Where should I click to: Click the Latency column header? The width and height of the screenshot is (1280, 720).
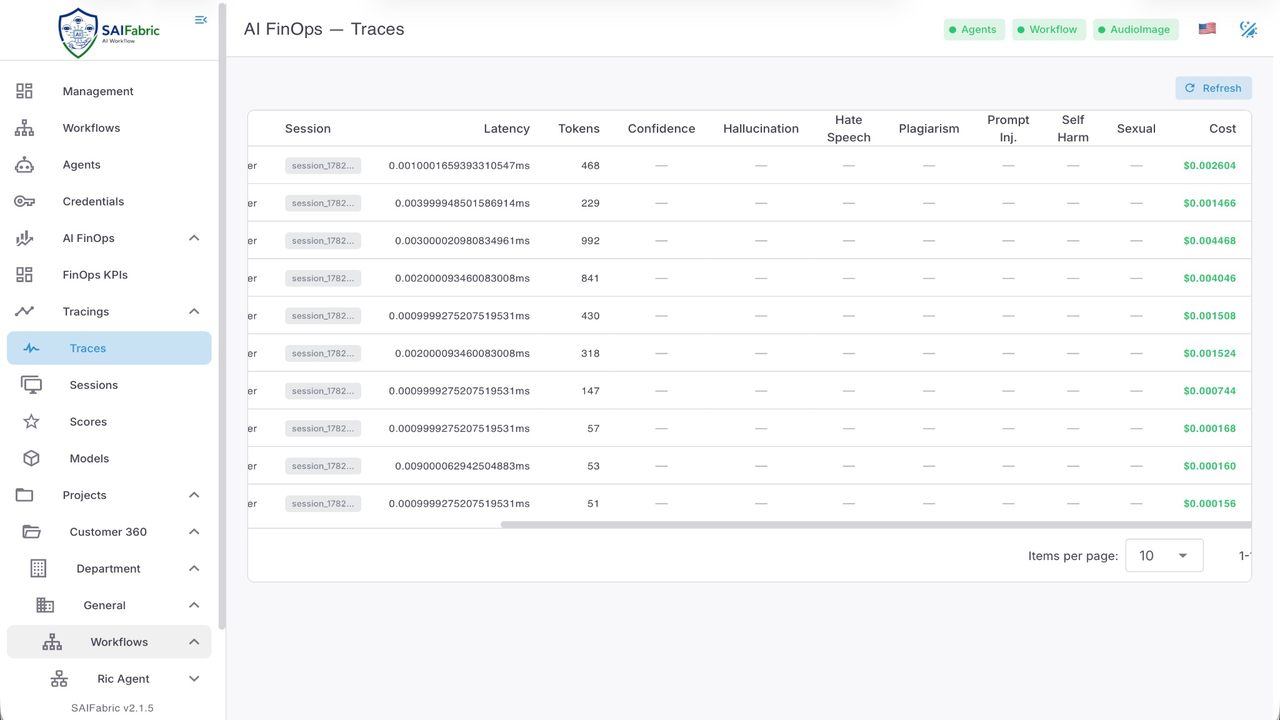(x=506, y=129)
